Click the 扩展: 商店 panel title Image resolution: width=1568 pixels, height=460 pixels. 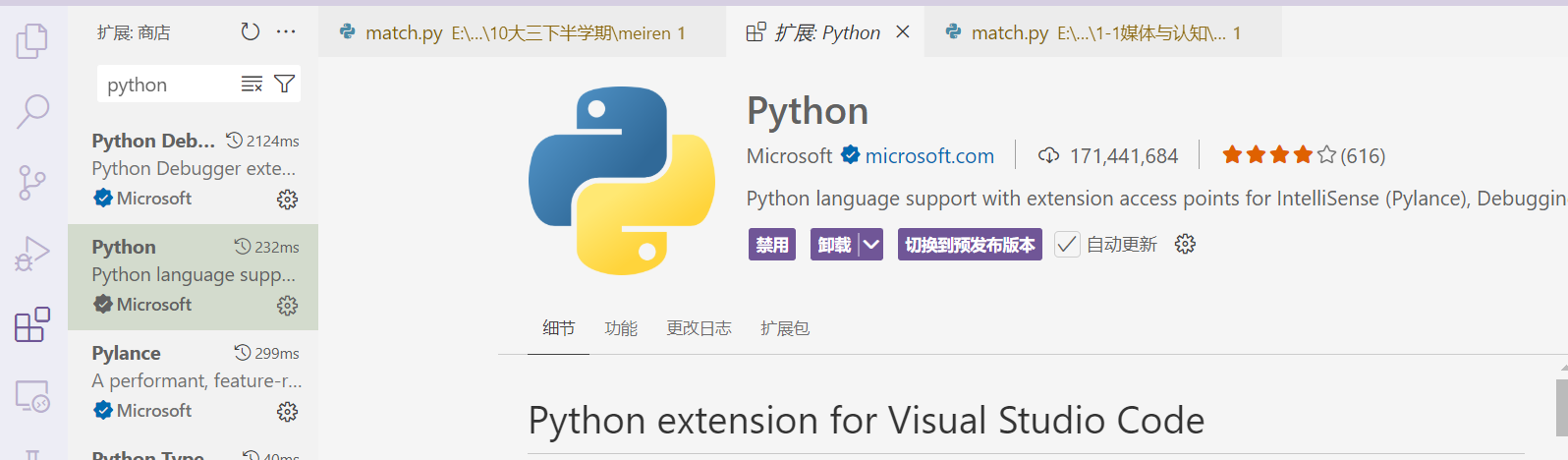pyautogui.click(x=134, y=32)
